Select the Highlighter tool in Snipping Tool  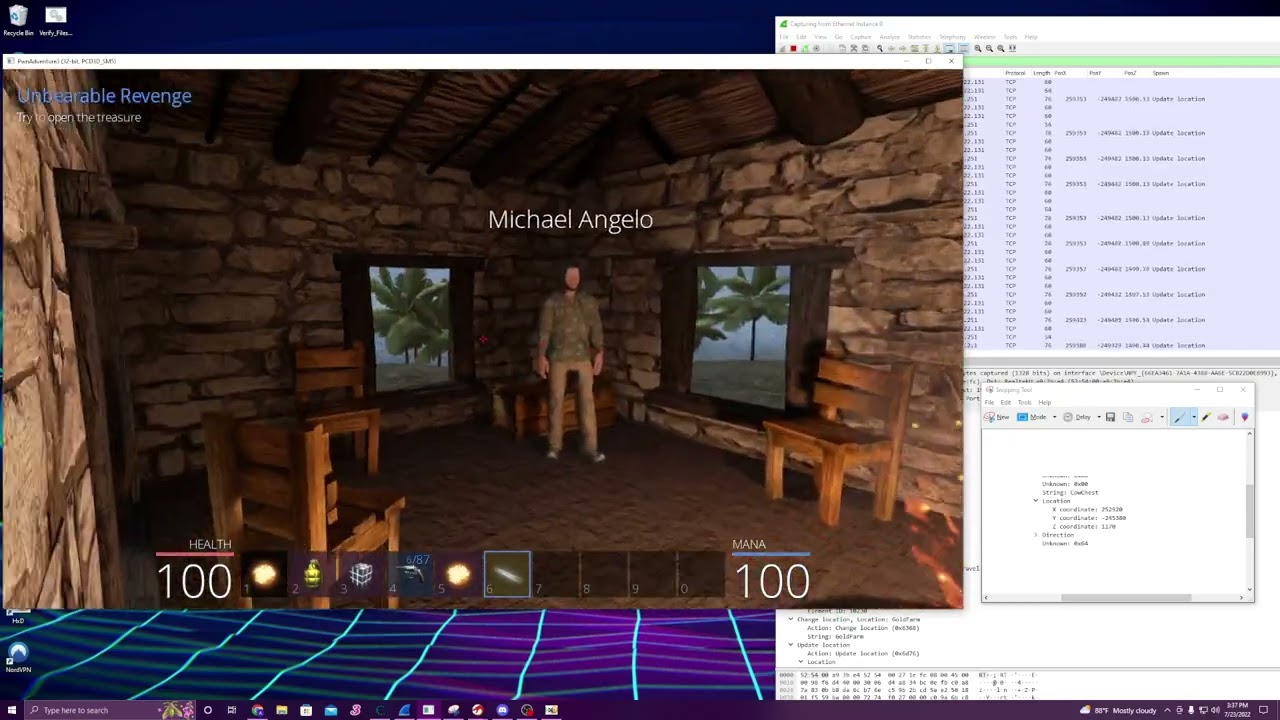point(1206,417)
